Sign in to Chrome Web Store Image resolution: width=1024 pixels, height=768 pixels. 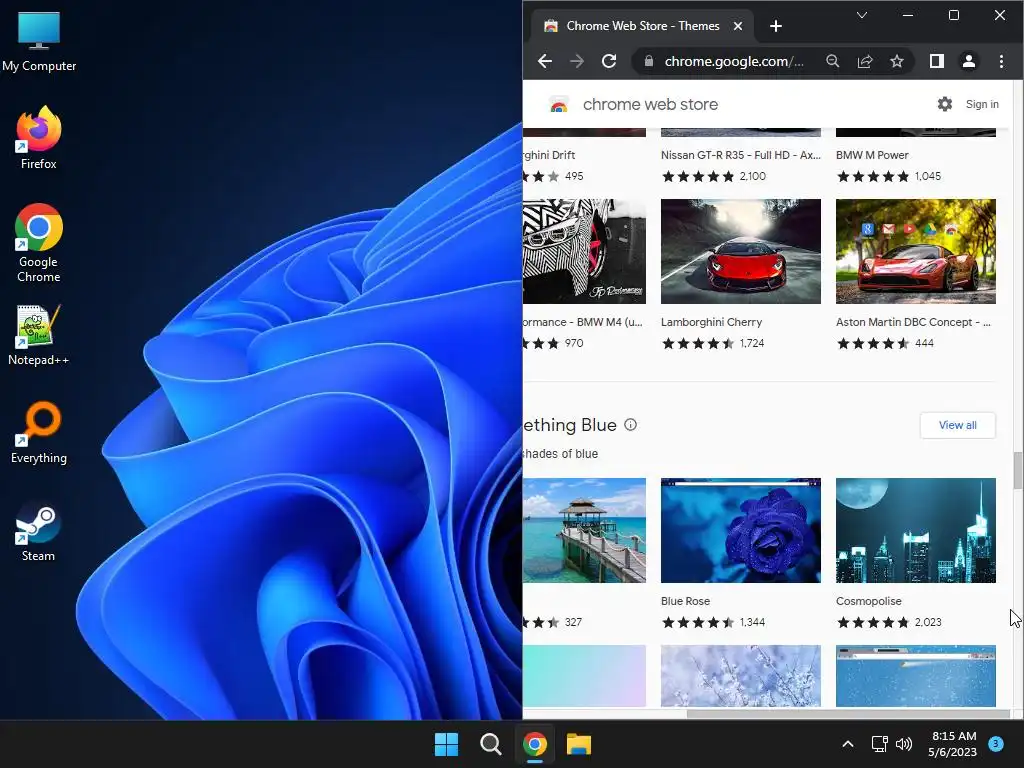point(982,104)
